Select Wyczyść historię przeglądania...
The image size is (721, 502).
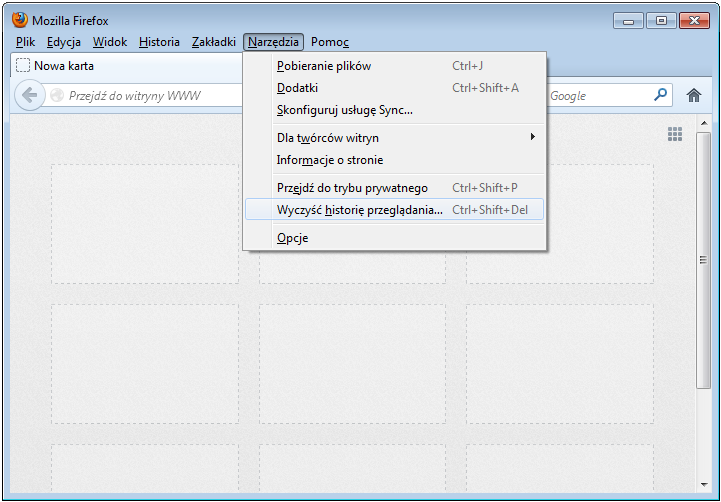395,210
